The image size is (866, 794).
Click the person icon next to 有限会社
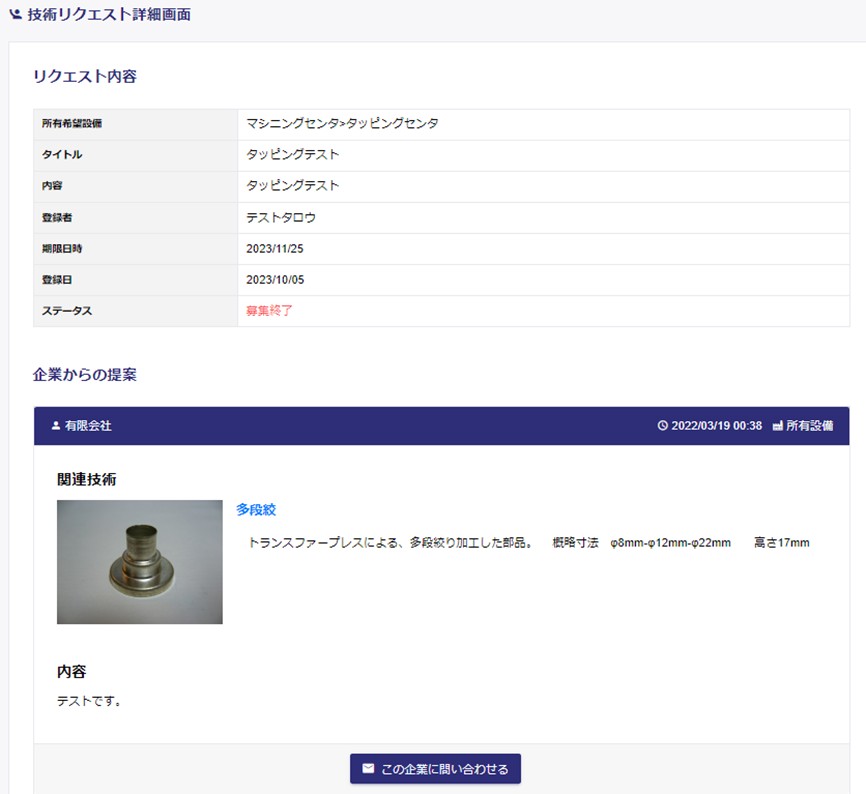[x=56, y=426]
